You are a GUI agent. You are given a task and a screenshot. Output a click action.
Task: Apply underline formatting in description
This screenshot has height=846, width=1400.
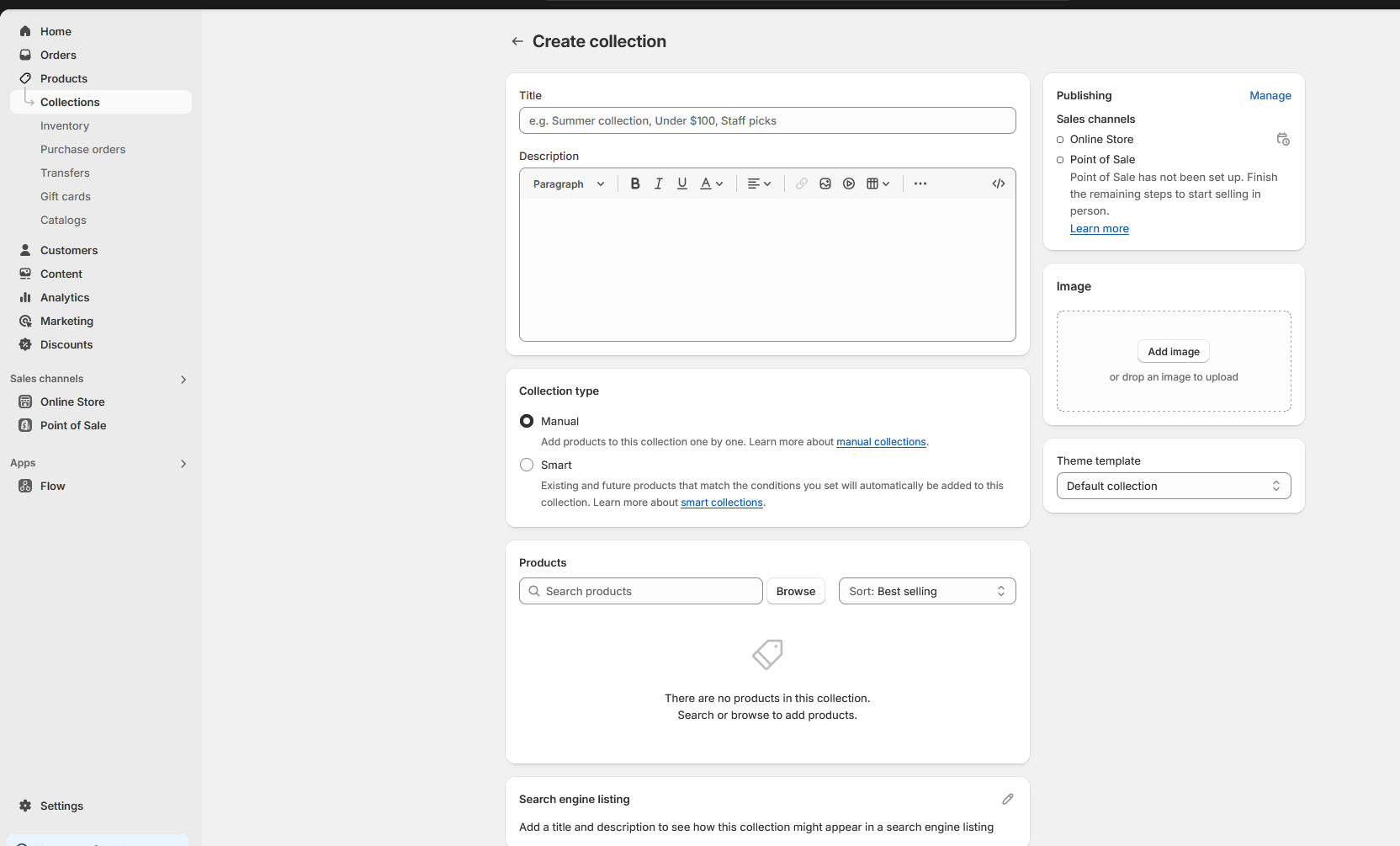(x=682, y=184)
